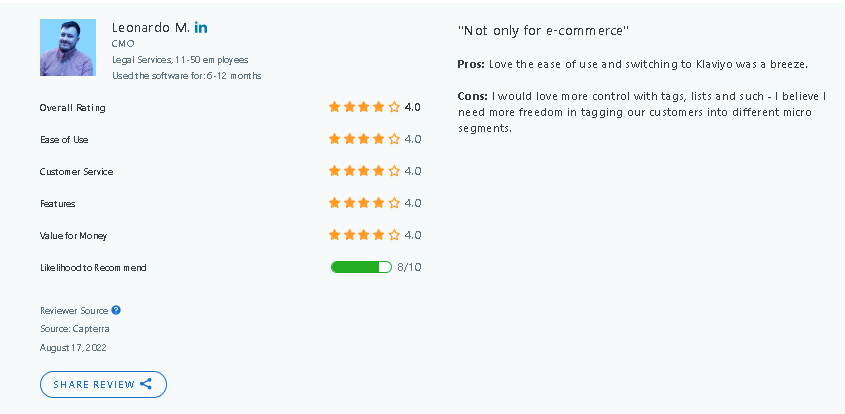
Task: Click the share icon in Share Review button
Action: point(146,384)
